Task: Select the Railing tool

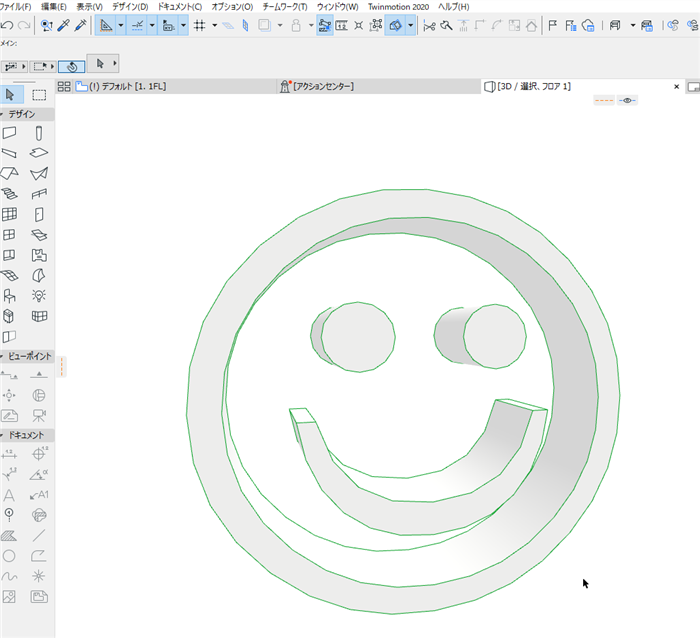Action: 39,194
